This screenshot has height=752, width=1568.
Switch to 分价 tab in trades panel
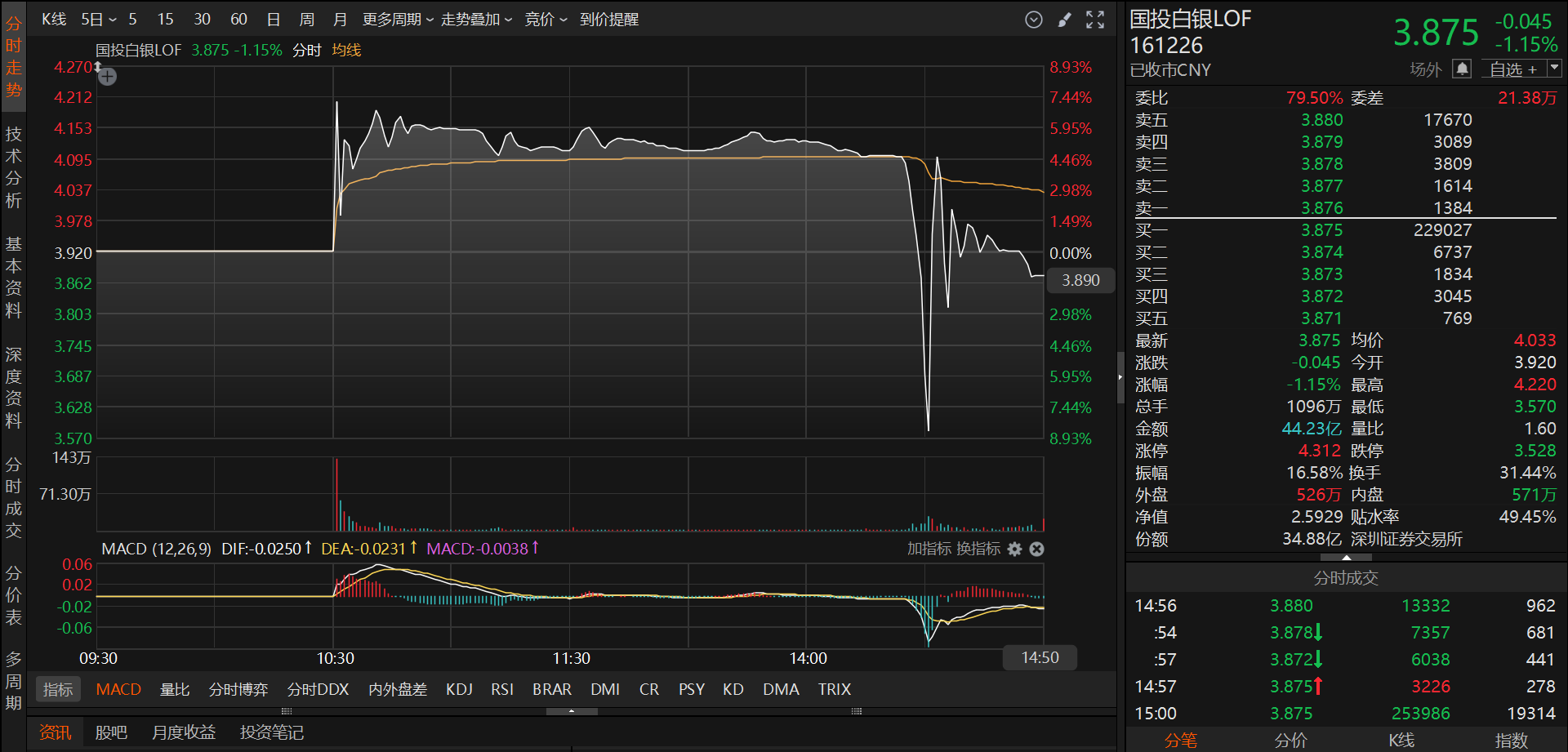click(x=1291, y=740)
